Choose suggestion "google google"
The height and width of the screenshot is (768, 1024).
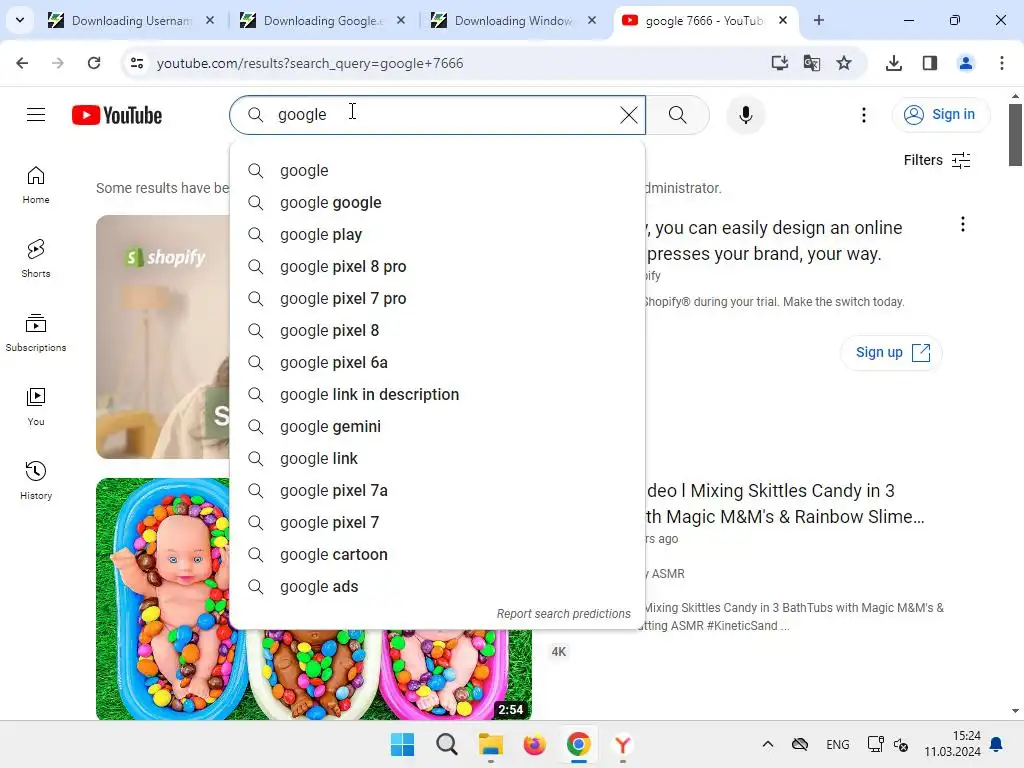pos(437,202)
